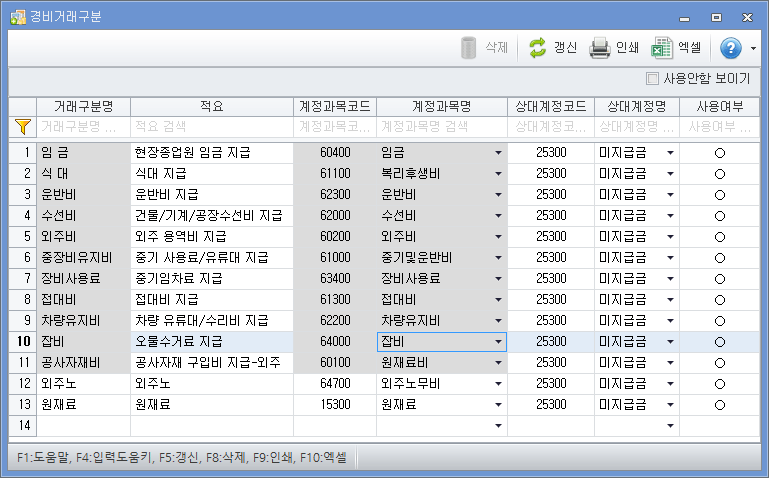This screenshot has width=769, height=478.
Task: Select 거래구분명 cell 중장비유지비
Action: click(x=83, y=258)
